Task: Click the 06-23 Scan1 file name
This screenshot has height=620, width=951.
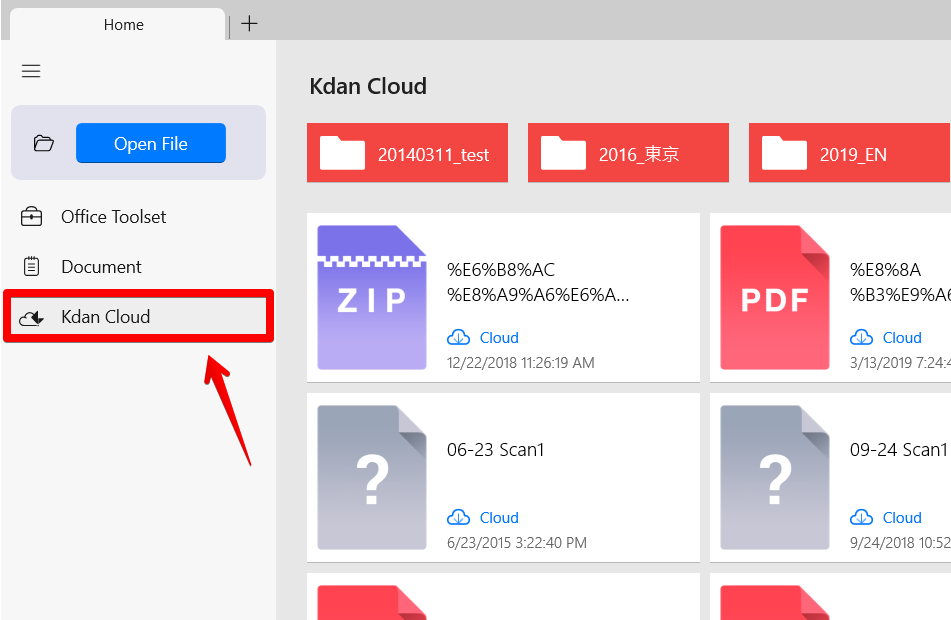Action: pyautogui.click(x=496, y=450)
